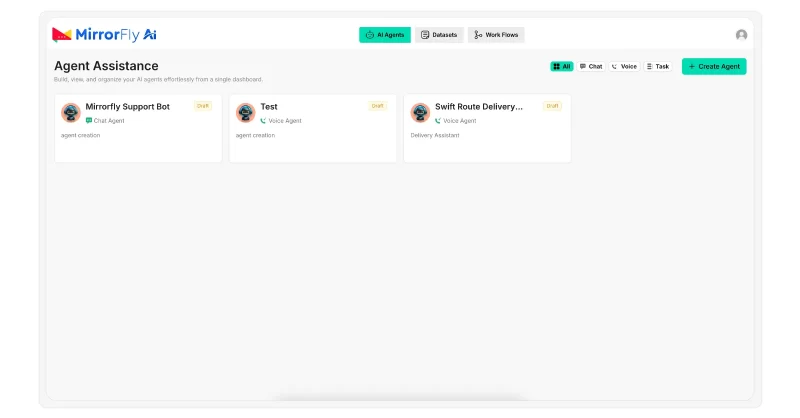800x418 pixels.
Task: Filter agents by Voice
Action: pos(624,66)
